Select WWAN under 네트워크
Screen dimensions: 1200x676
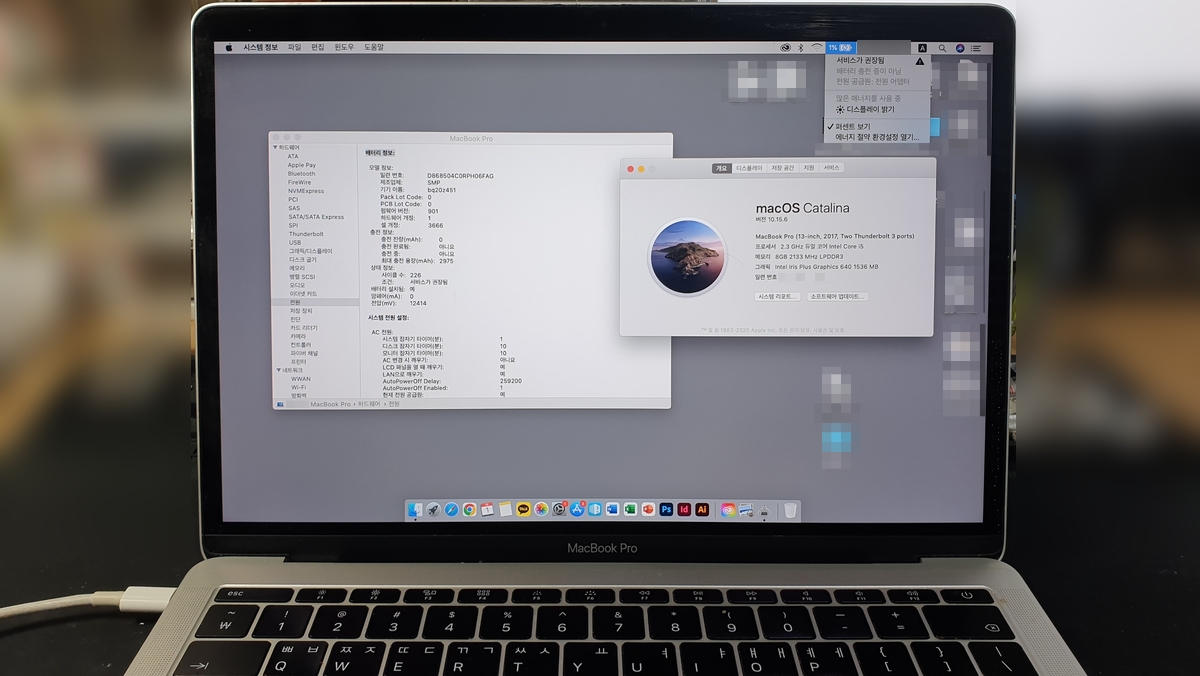tap(300, 379)
